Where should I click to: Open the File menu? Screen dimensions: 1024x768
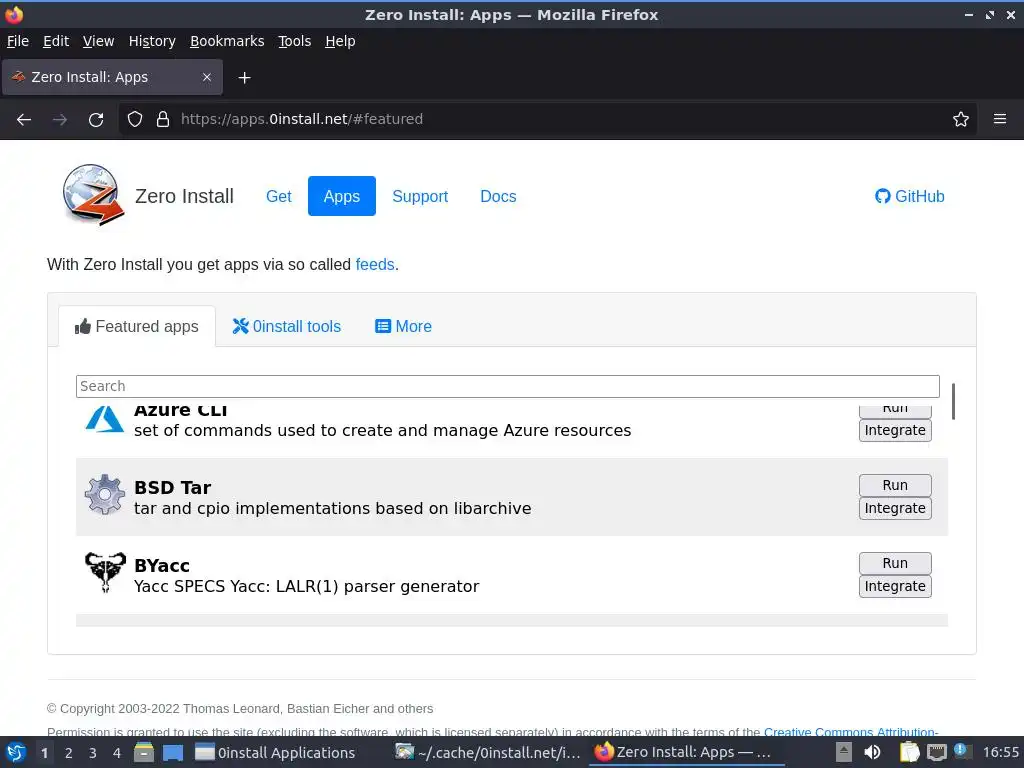18,41
